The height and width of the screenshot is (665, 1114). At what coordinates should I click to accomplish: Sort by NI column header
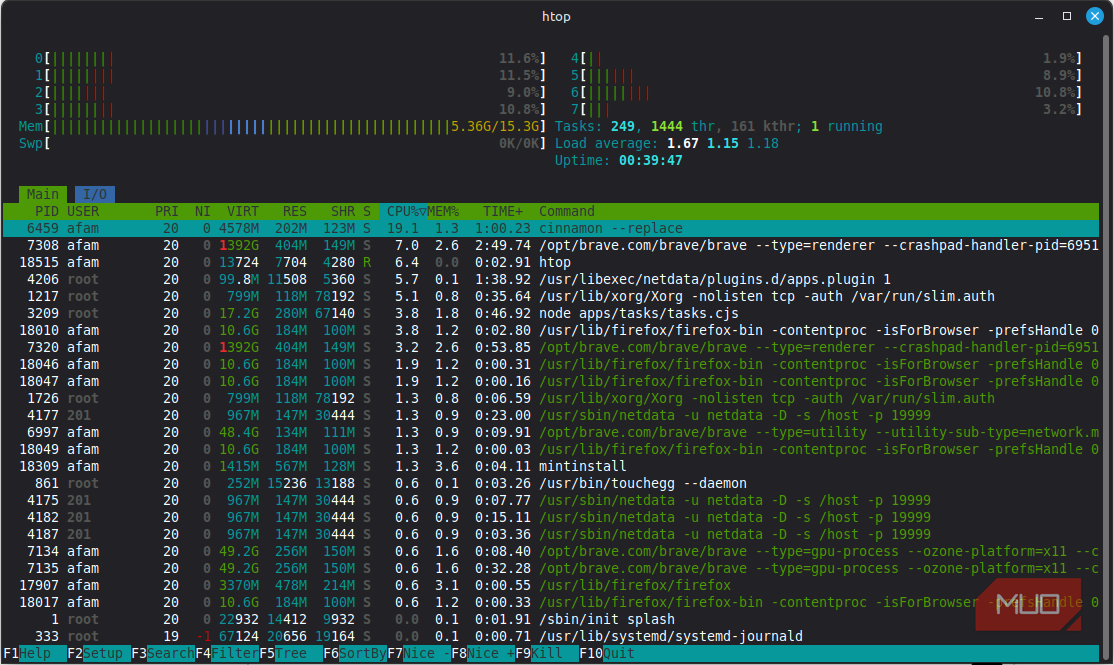pos(202,211)
